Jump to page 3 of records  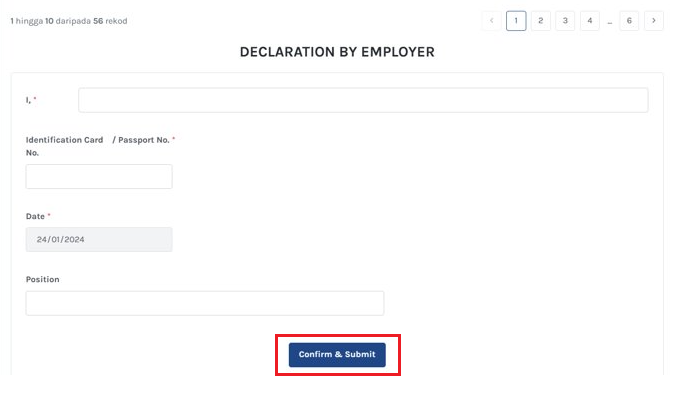(565, 21)
